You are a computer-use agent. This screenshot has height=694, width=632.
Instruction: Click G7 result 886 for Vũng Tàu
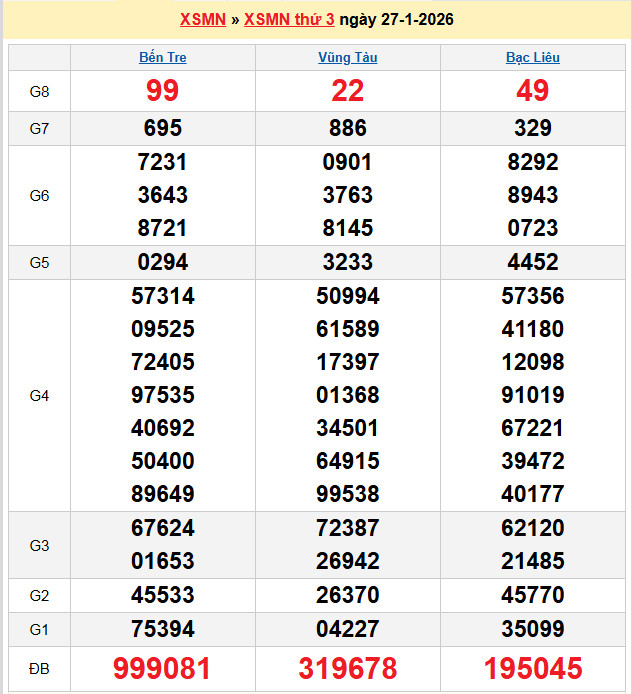coord(347,128)
